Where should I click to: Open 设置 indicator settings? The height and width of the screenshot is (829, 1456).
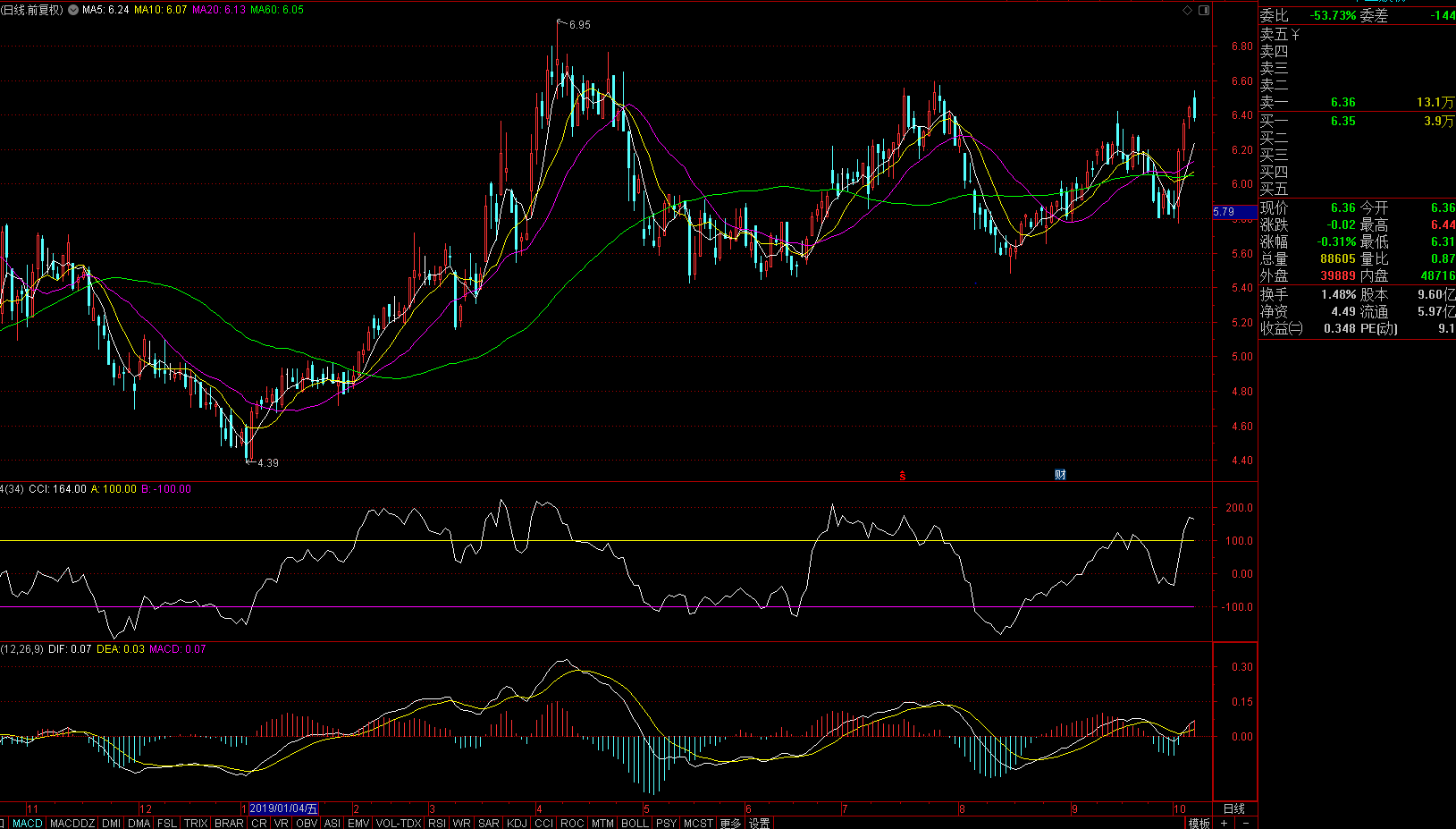(760, 823)
